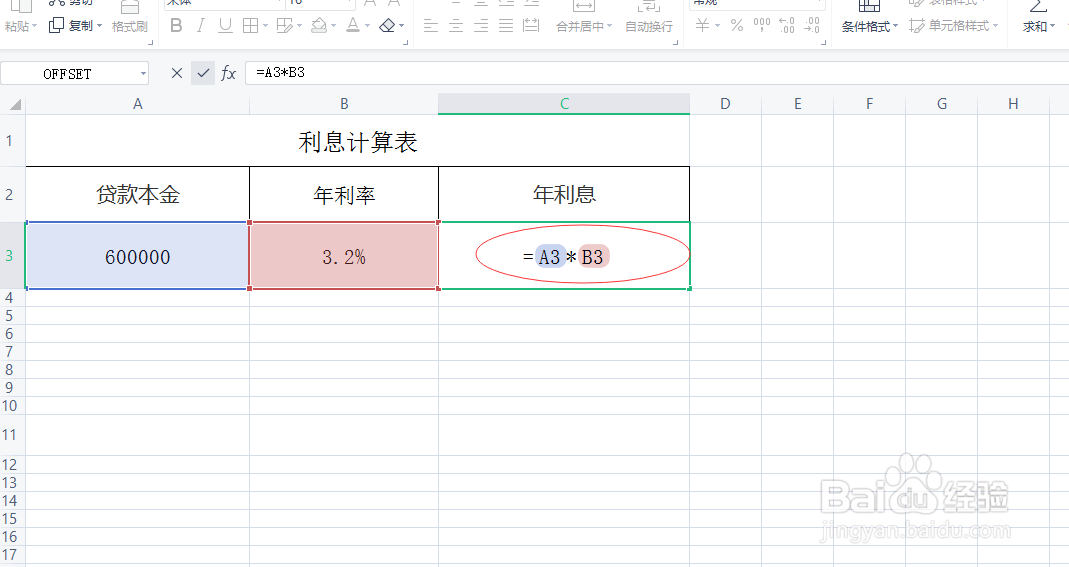Viewport: 1069px width, 567px height.
Task: Open the border style dropdown arrow
Action: click(265, 27)
